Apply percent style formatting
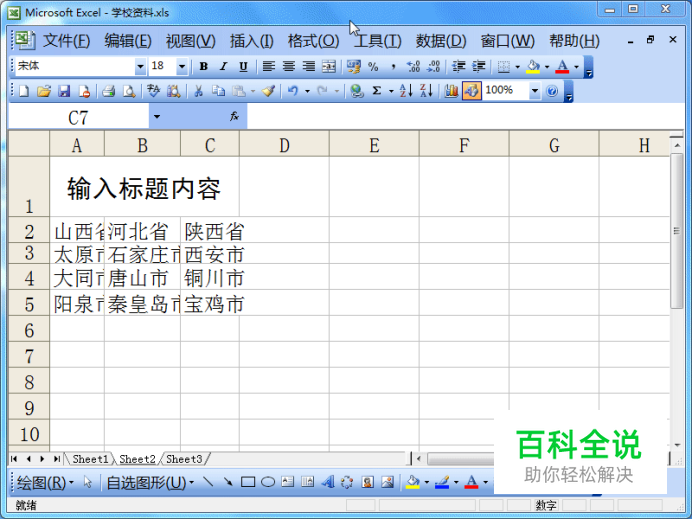This screenshot has width=692, height=519. (373, 67)
